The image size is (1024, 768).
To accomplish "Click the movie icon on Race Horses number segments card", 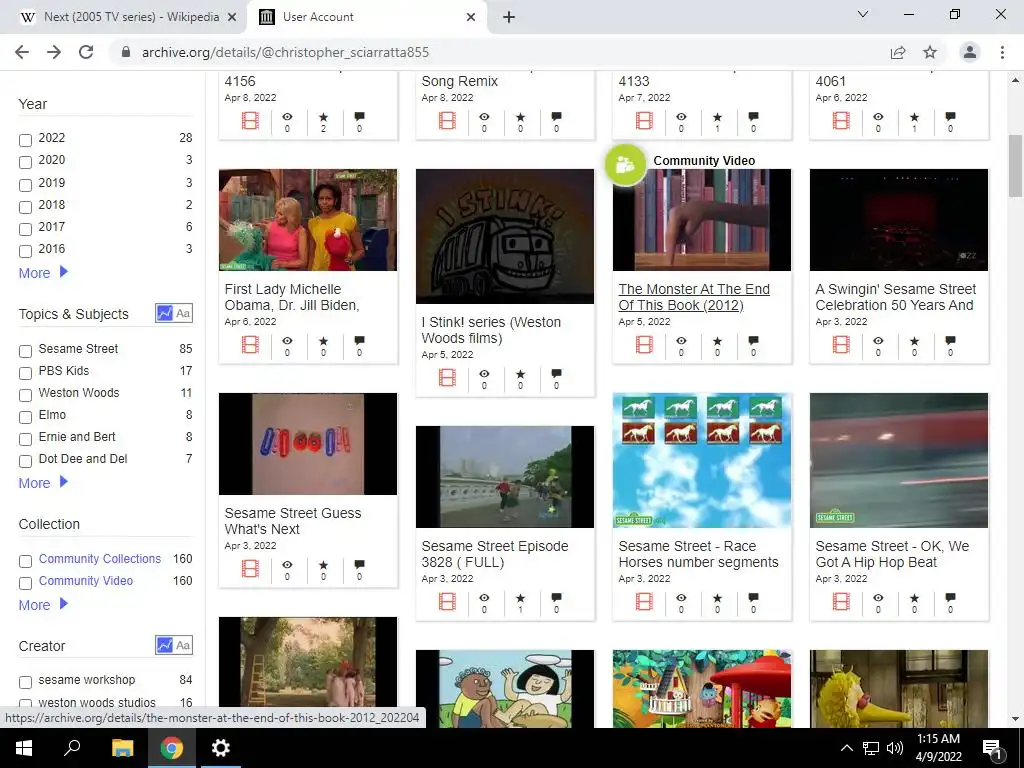I will (644, 601).
